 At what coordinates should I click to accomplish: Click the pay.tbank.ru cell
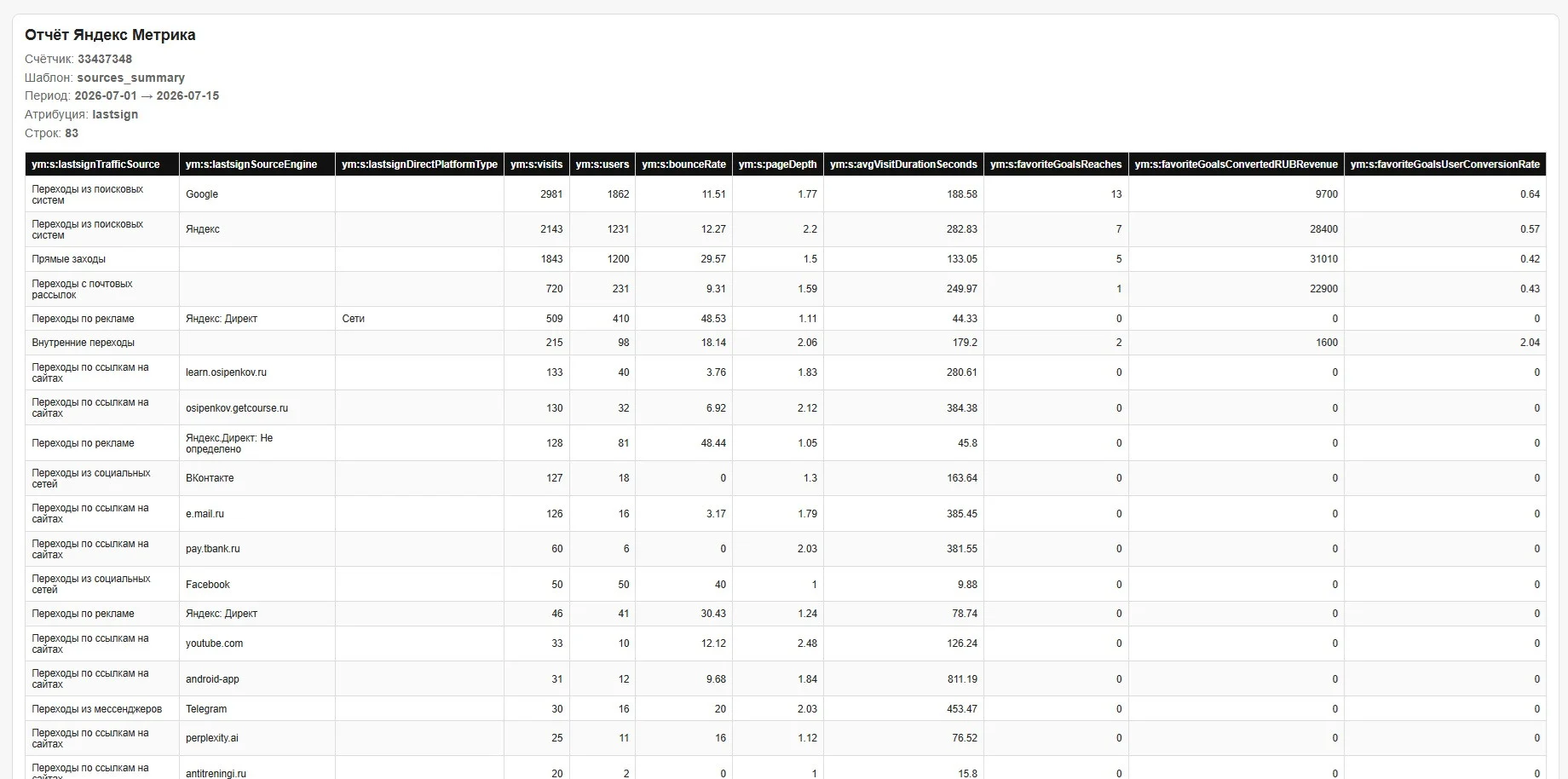pos(257,549)
